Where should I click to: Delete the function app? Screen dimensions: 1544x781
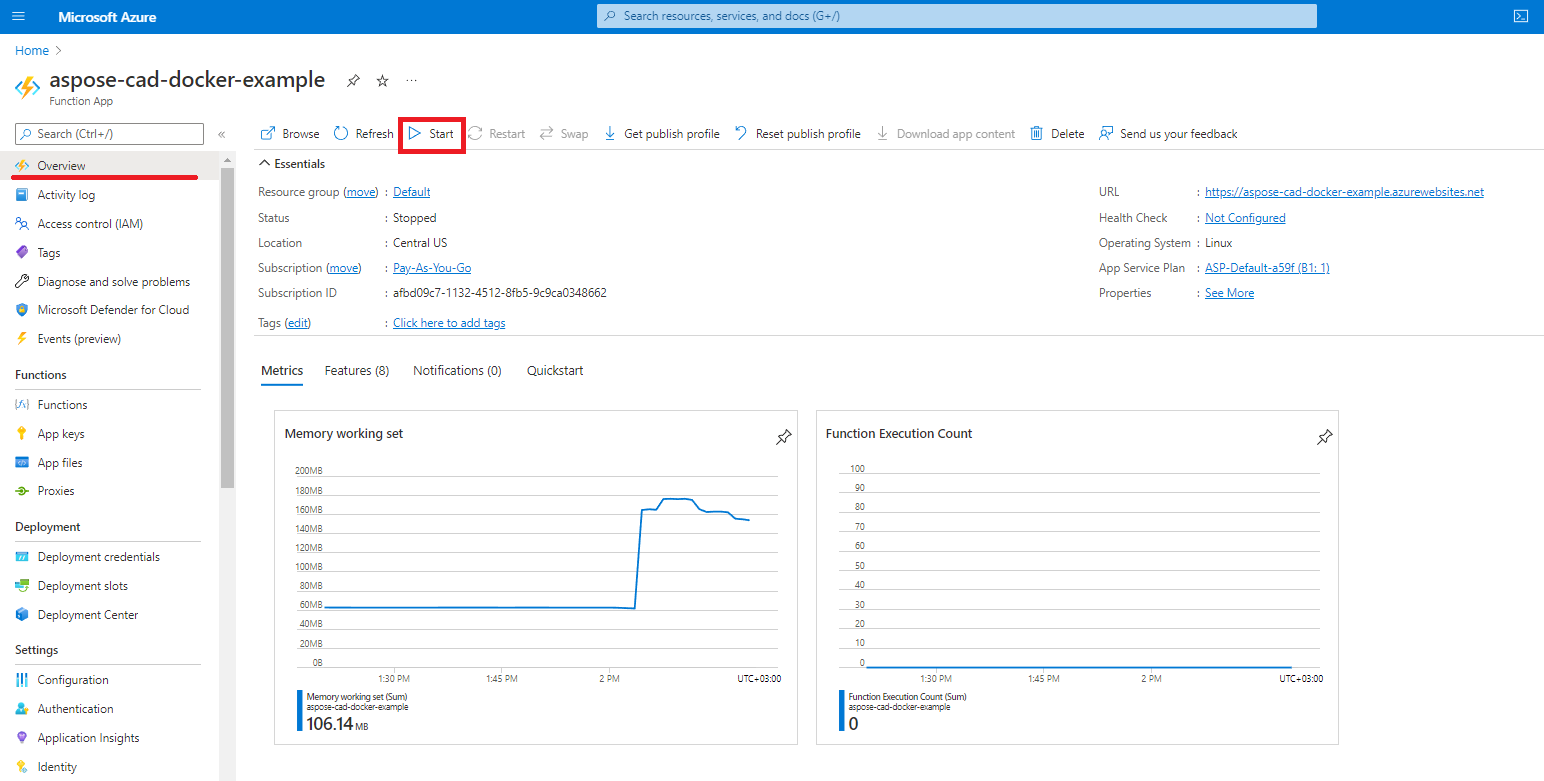pos(1057,134)
